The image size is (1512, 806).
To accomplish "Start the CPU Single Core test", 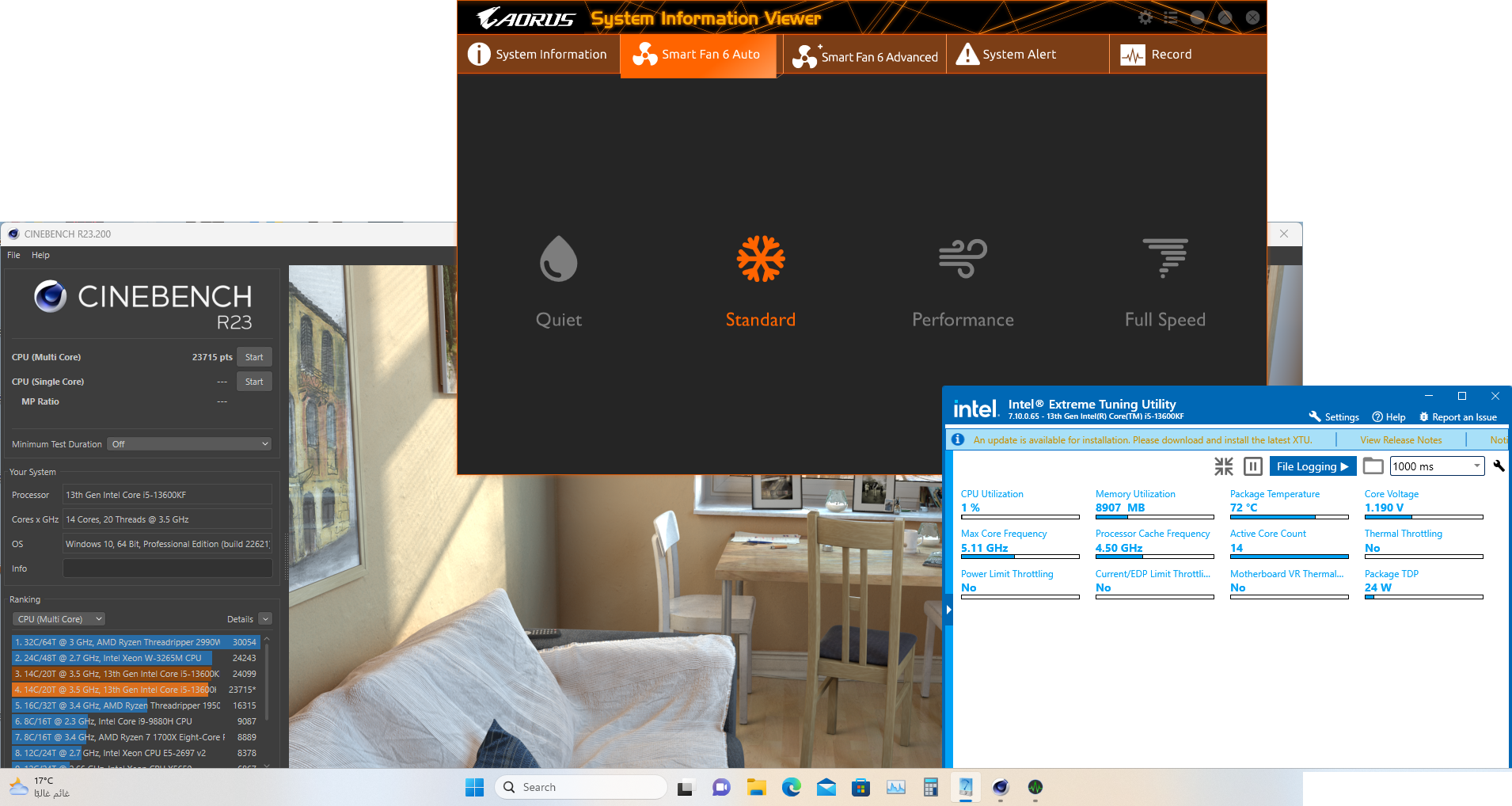I will pos(254,382).
